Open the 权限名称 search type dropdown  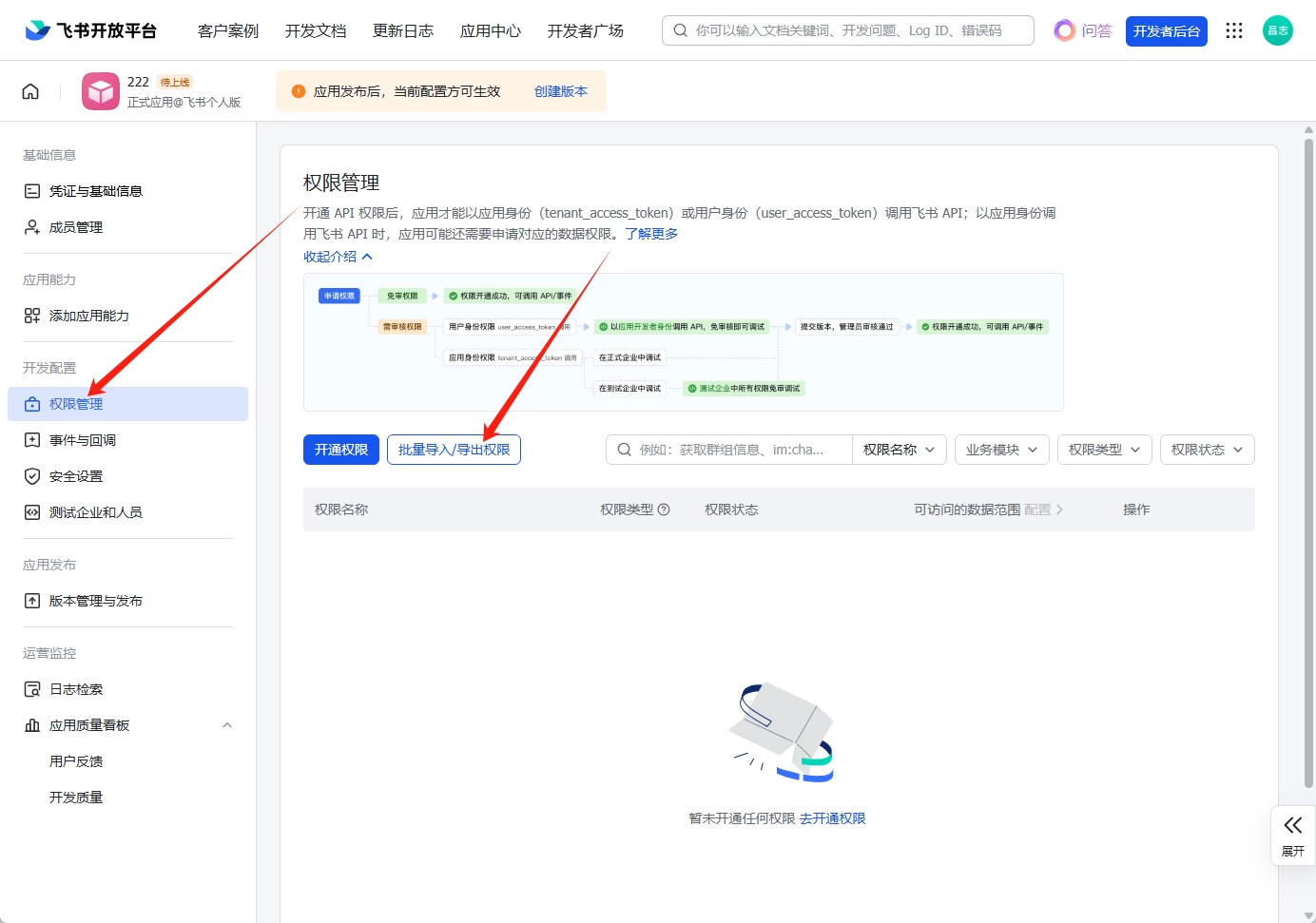pos(899,450)
